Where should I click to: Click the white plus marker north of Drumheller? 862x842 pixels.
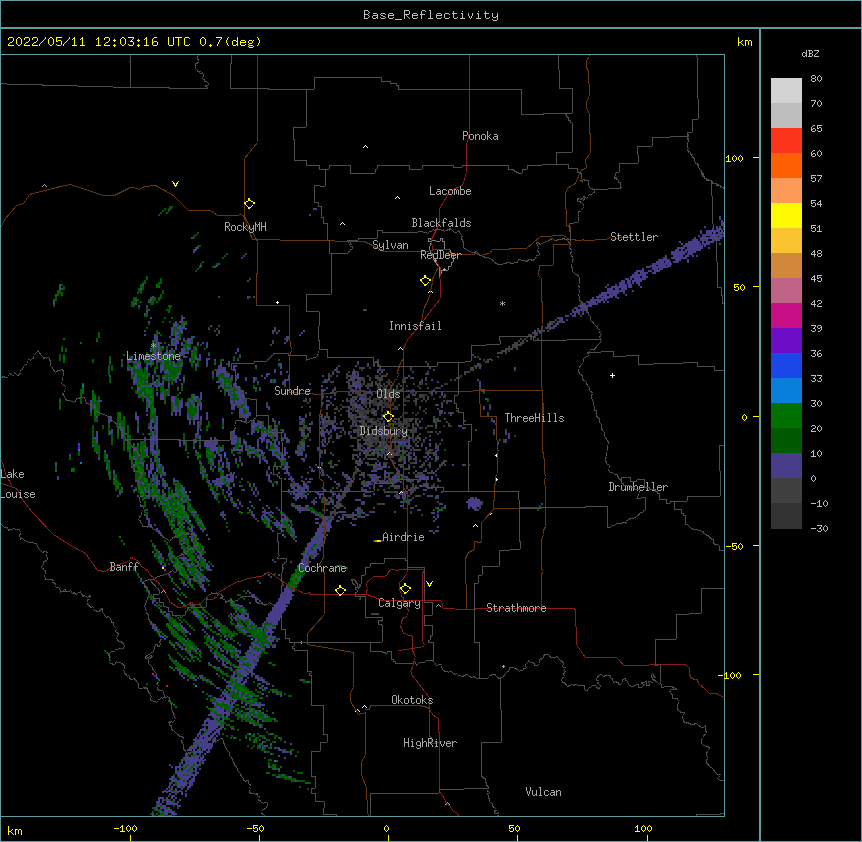click(x=612, y=375)
